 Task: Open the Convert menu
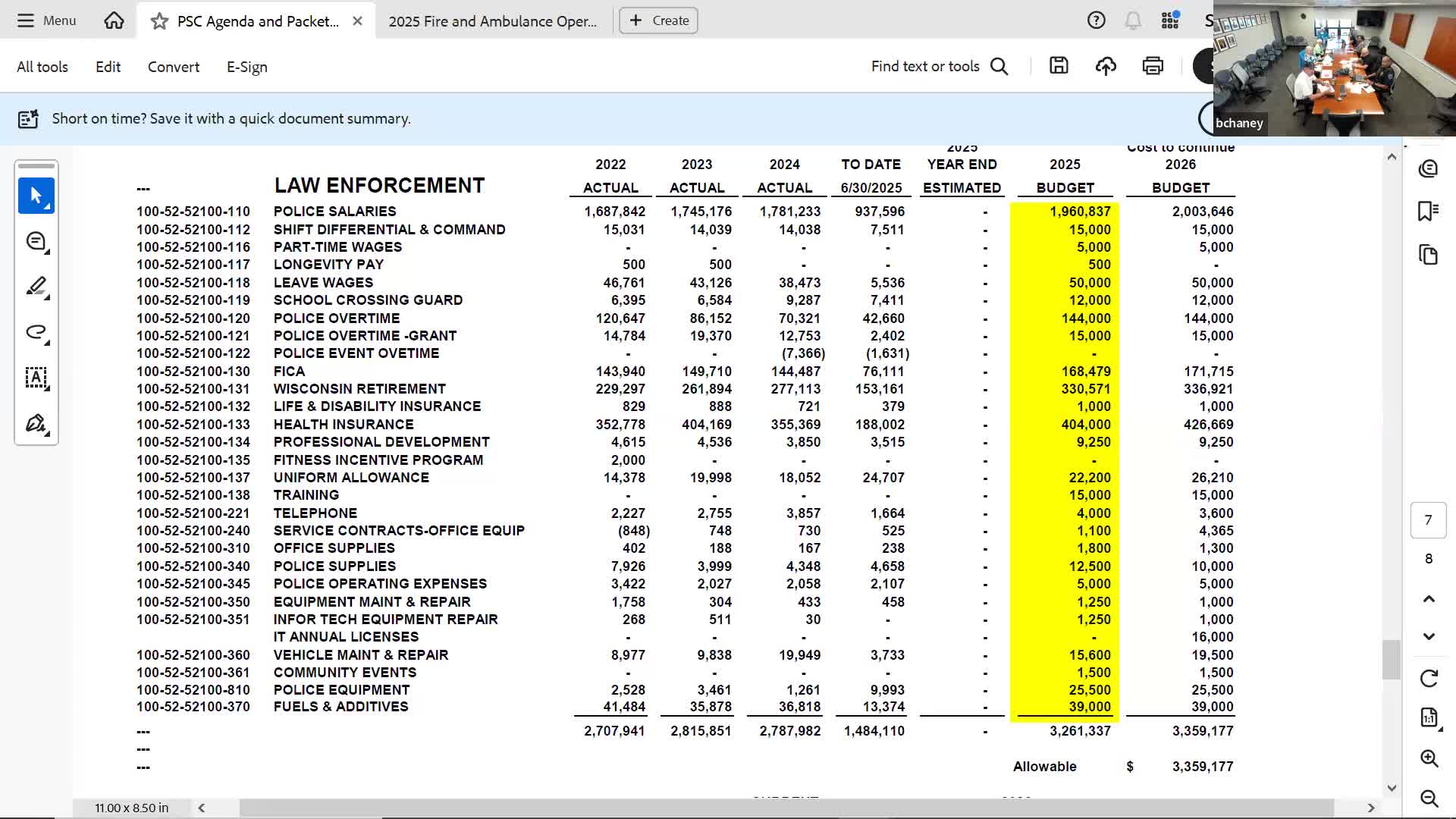tap(173, 67)
